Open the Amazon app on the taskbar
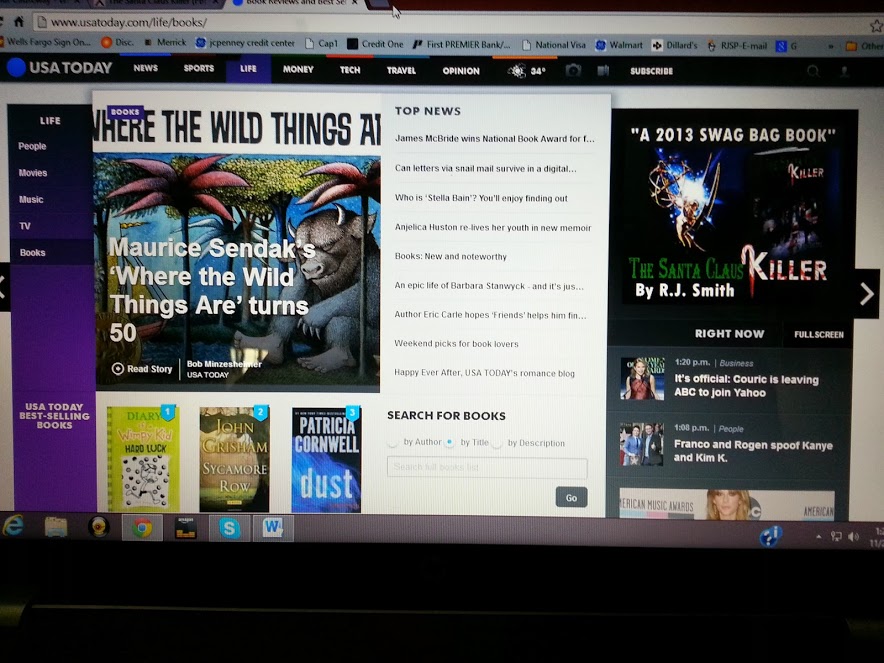This screenshot has width=884, height=663. click(185, 528)
